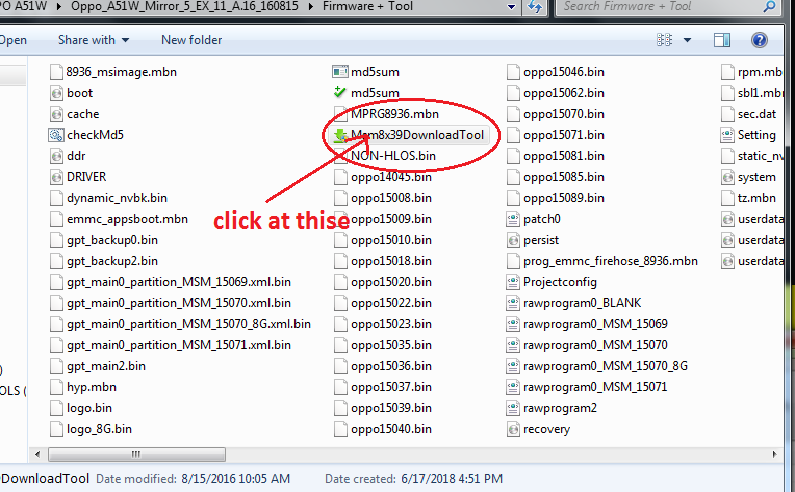This screenshot has height=492, width=795.
Task: Select the gpt_backup0.bin file name
Action: tap(112, 240)
